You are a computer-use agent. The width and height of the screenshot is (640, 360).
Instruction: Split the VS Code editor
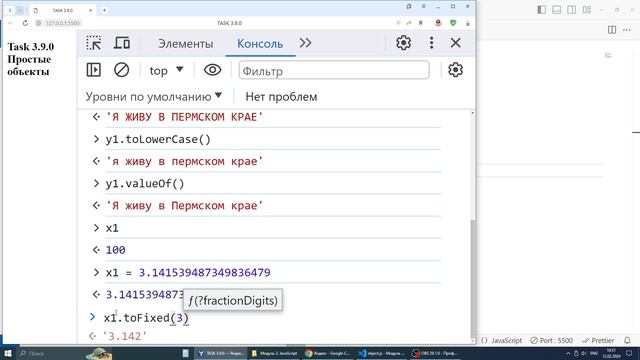coord(612,30)
